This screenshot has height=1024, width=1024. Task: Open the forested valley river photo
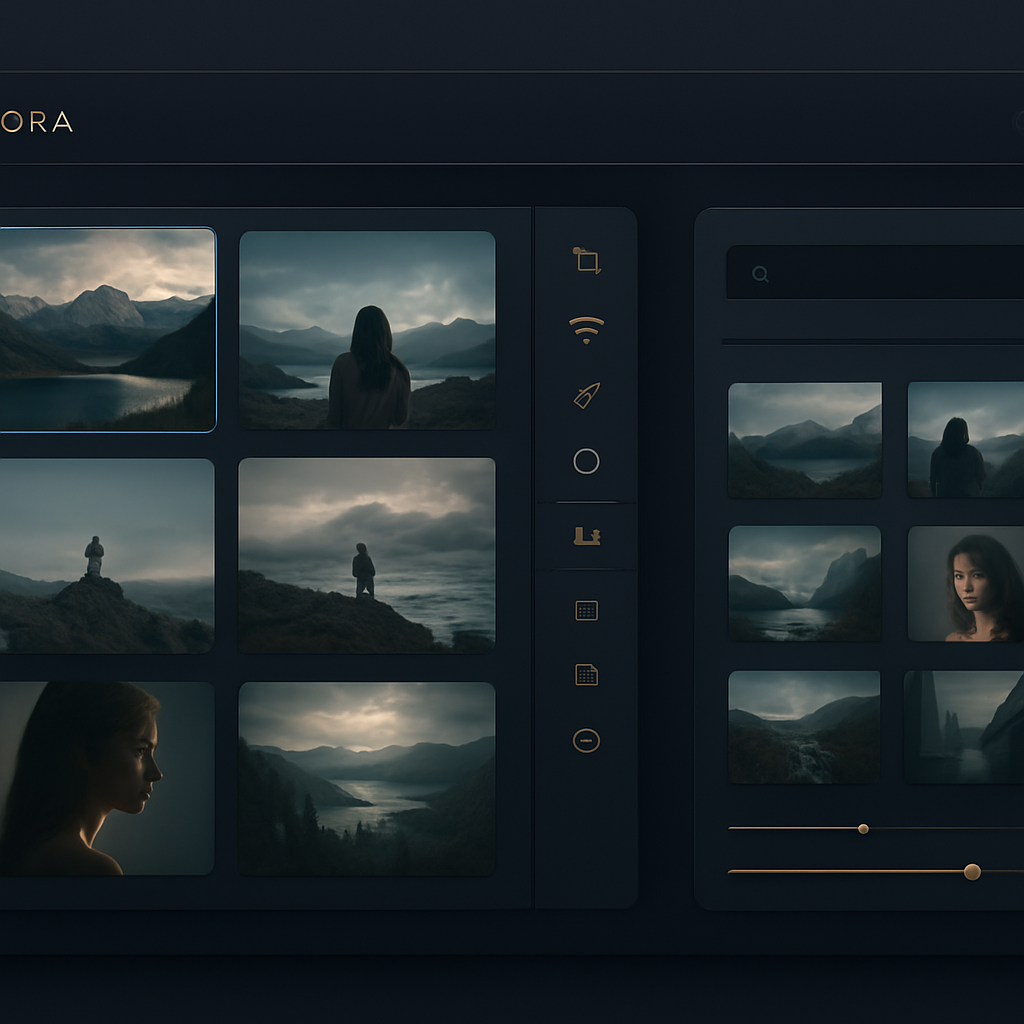pos(367,778)
